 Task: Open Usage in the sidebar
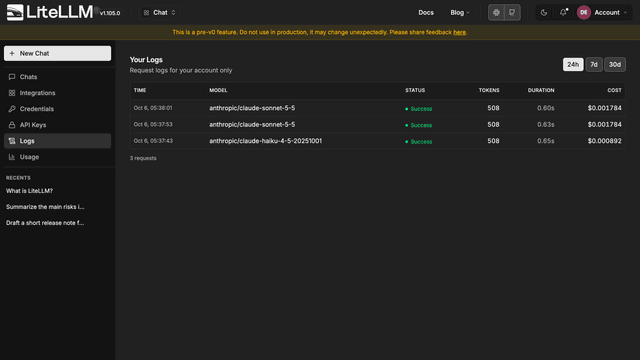click(x=58, y=157)
